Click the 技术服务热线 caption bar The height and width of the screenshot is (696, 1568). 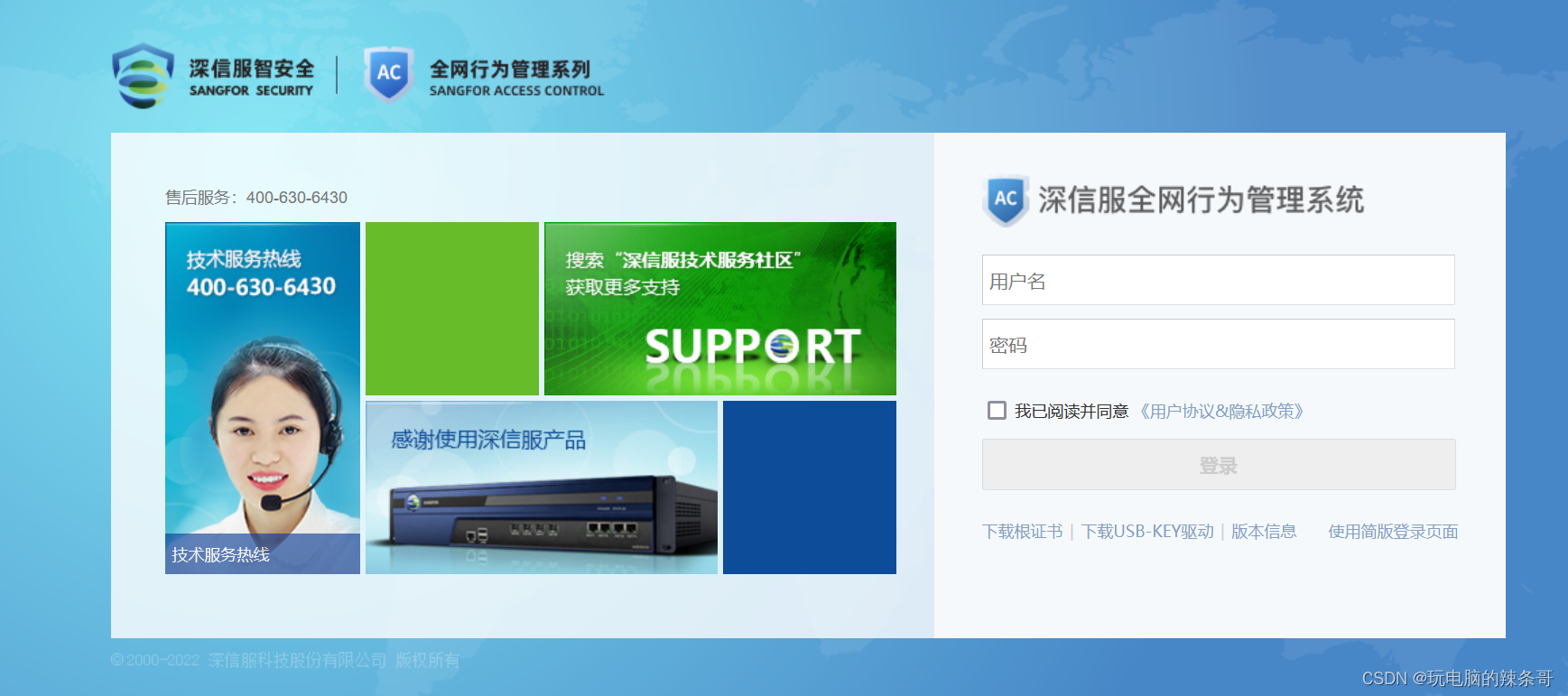tap(263, 554)
